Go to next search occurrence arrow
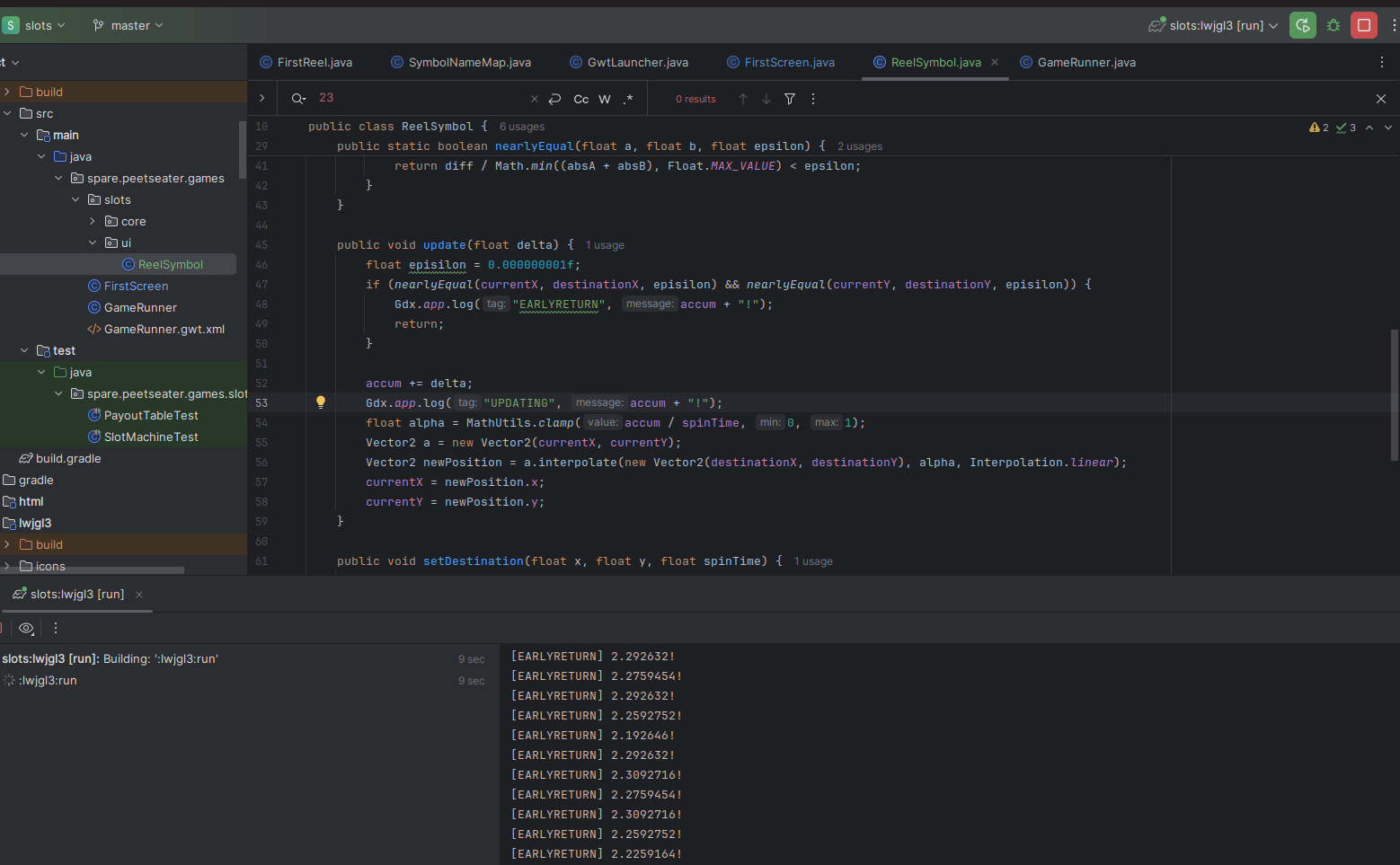 pyautogui.click(x=766, y=99)
